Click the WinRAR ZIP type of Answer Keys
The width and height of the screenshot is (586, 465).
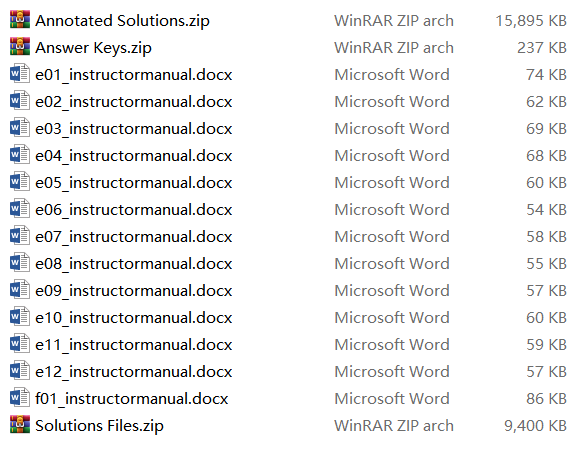394,48
